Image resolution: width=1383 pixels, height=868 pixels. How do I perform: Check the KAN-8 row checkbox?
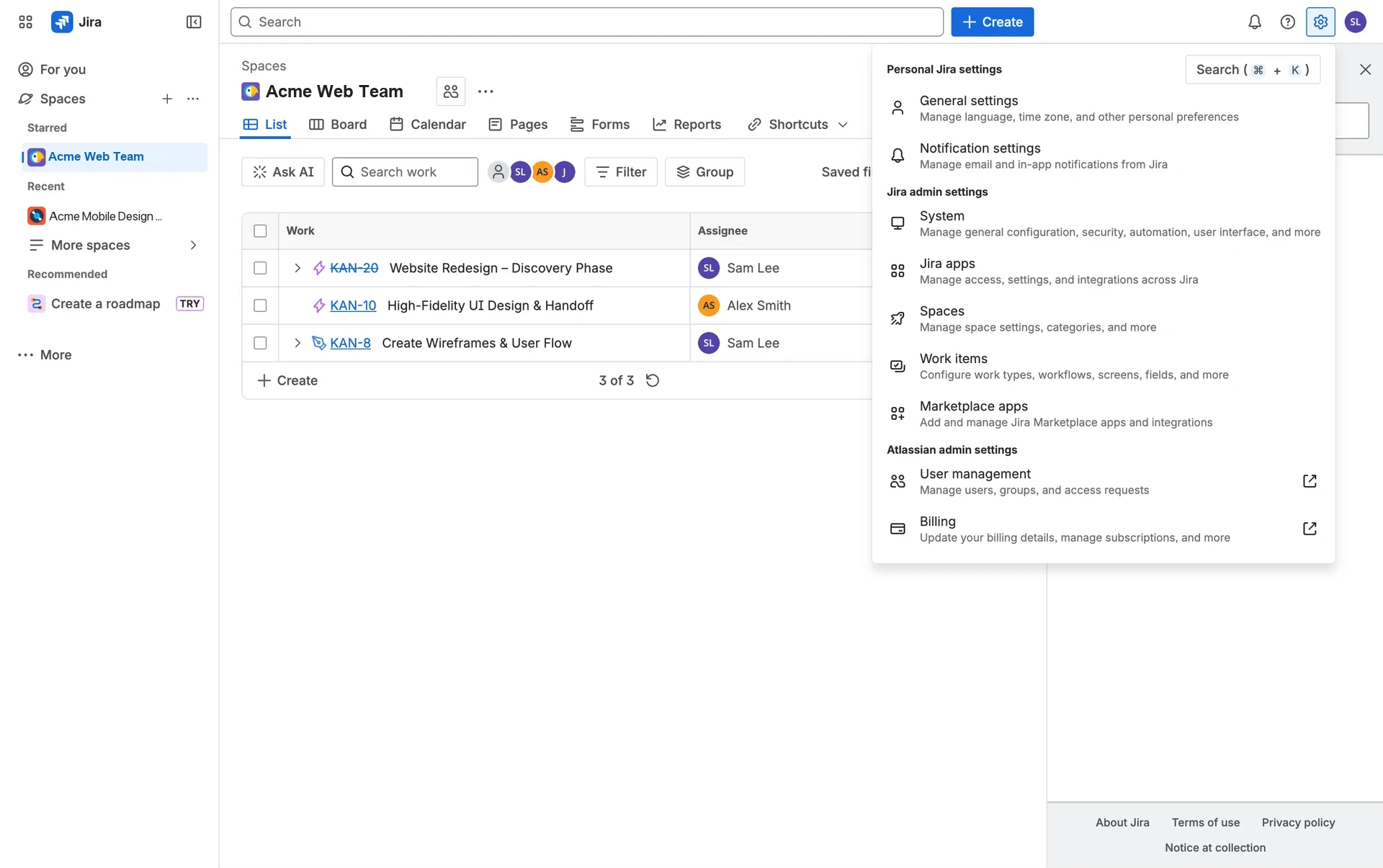point(260,343)
